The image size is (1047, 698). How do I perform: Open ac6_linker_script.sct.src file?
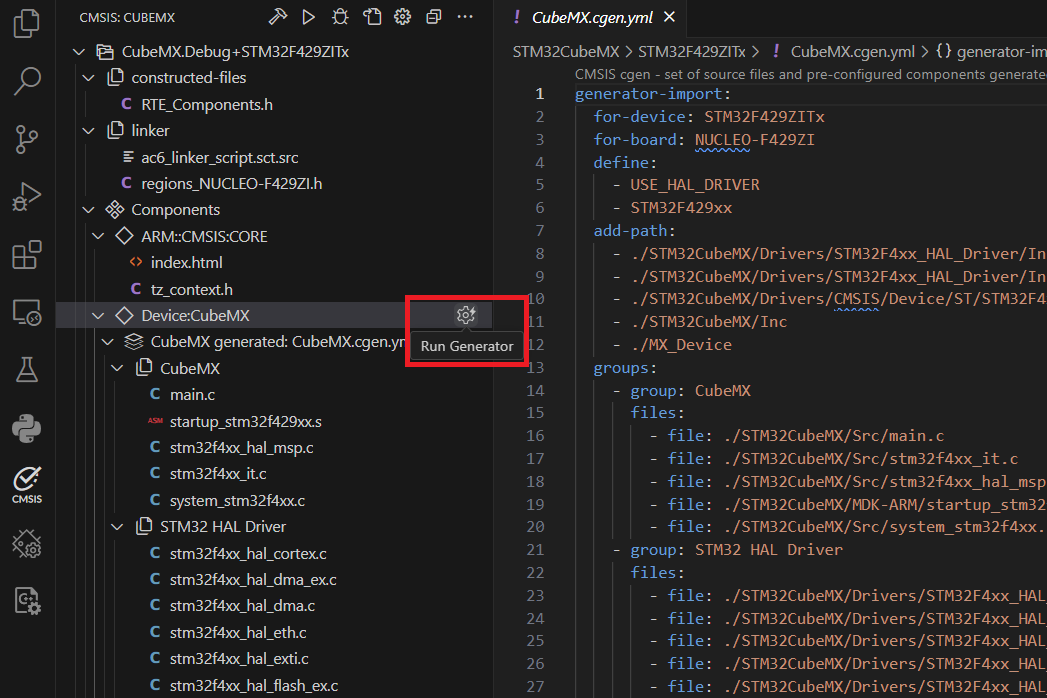click(220, 158)
